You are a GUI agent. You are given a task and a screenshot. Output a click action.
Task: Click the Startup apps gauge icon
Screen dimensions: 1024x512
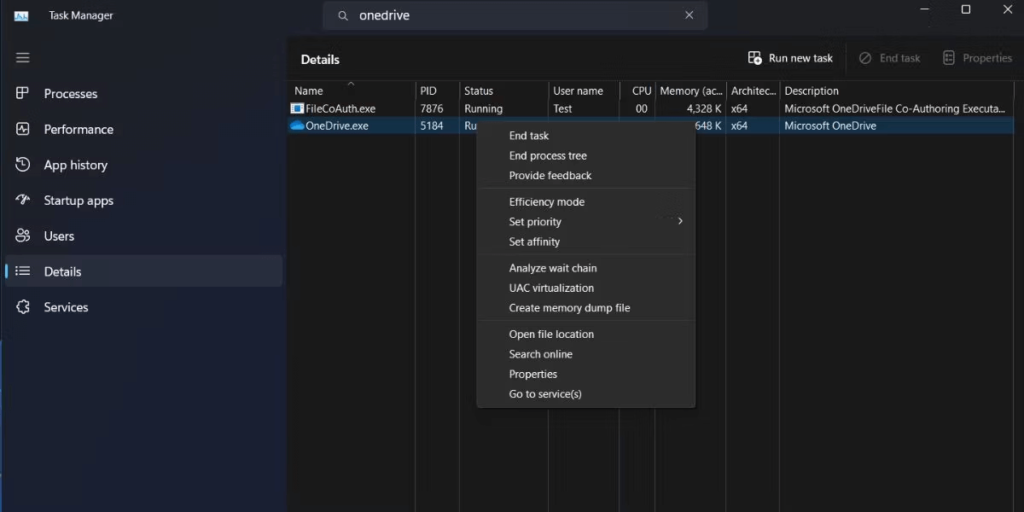click(22, 200)
